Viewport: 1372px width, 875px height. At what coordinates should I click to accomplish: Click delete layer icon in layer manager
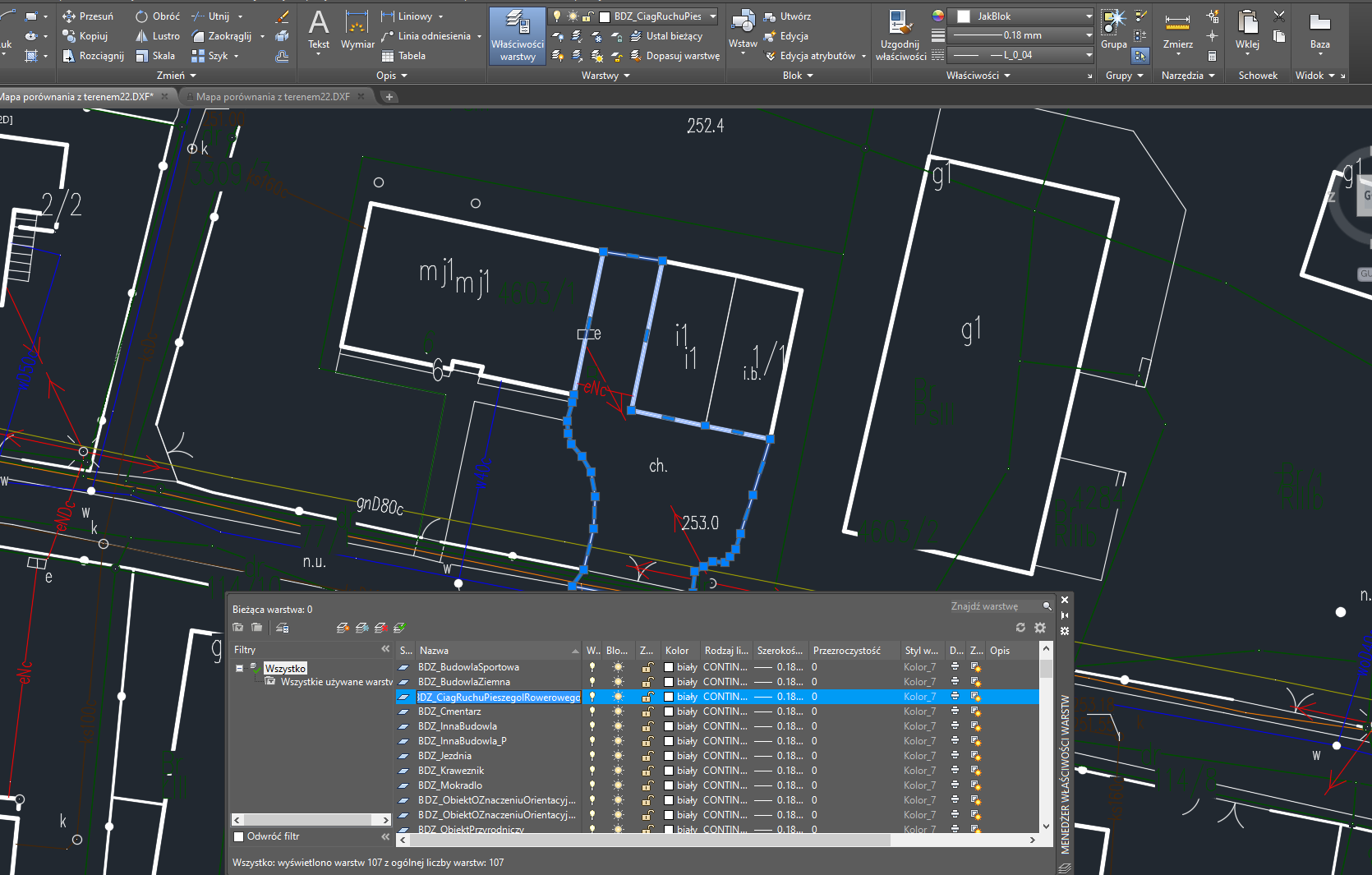click(380, 628)
